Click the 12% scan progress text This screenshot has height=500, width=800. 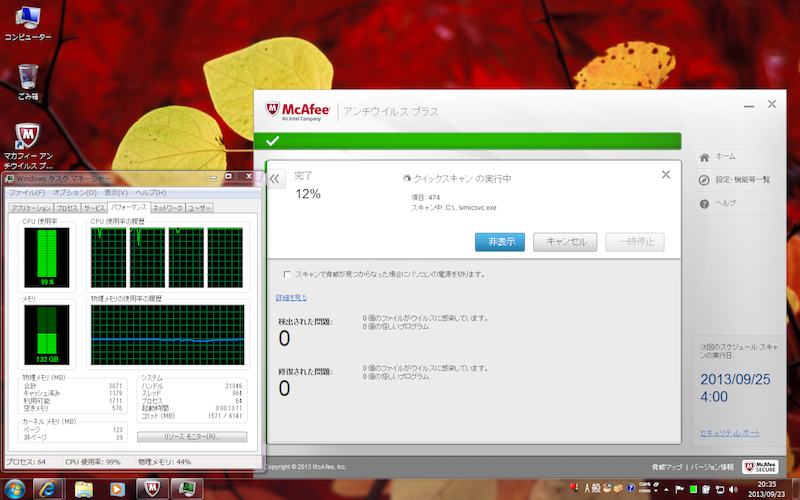pos(308,194)
